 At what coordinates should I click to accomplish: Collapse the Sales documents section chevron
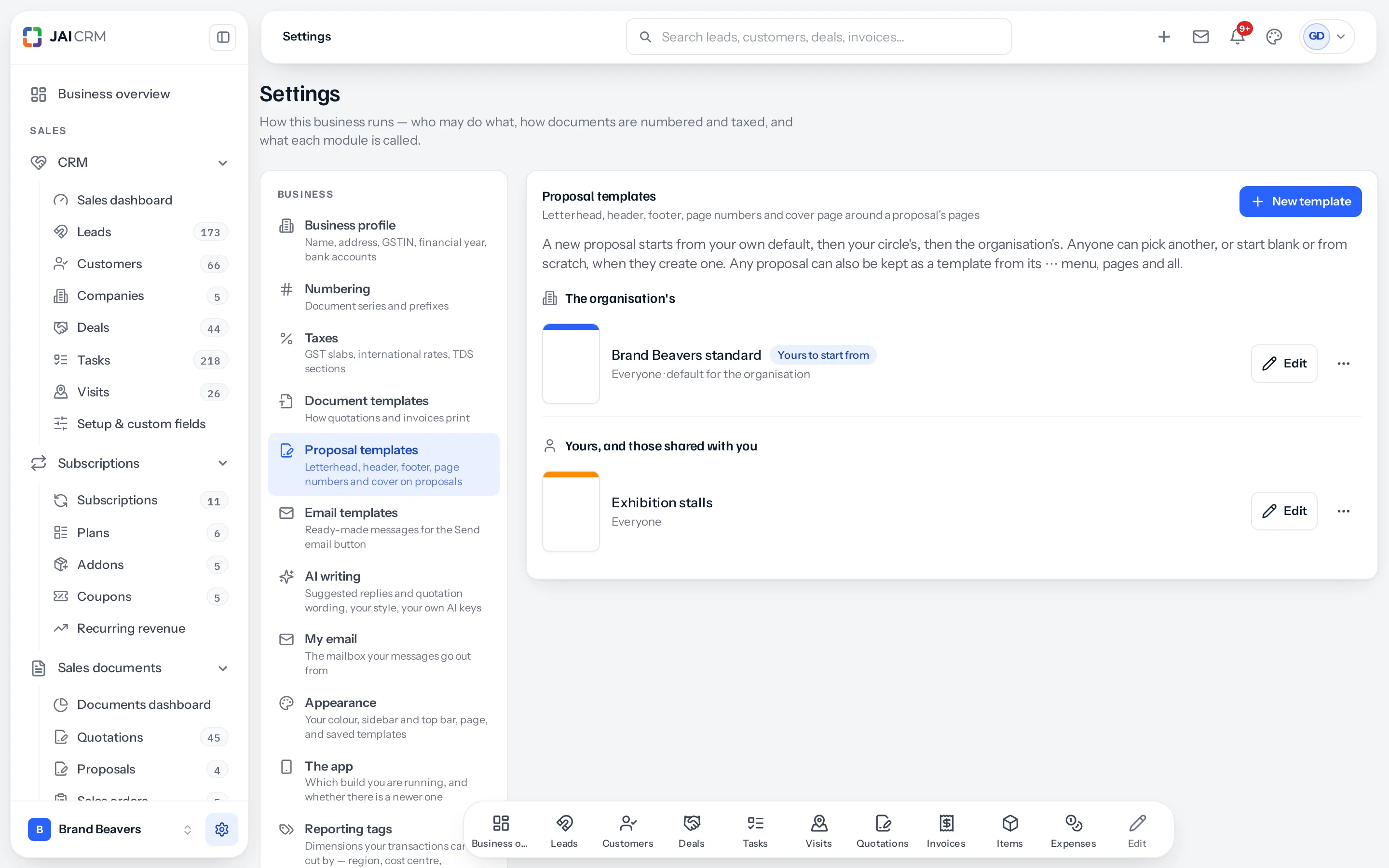tap(223, 668)
